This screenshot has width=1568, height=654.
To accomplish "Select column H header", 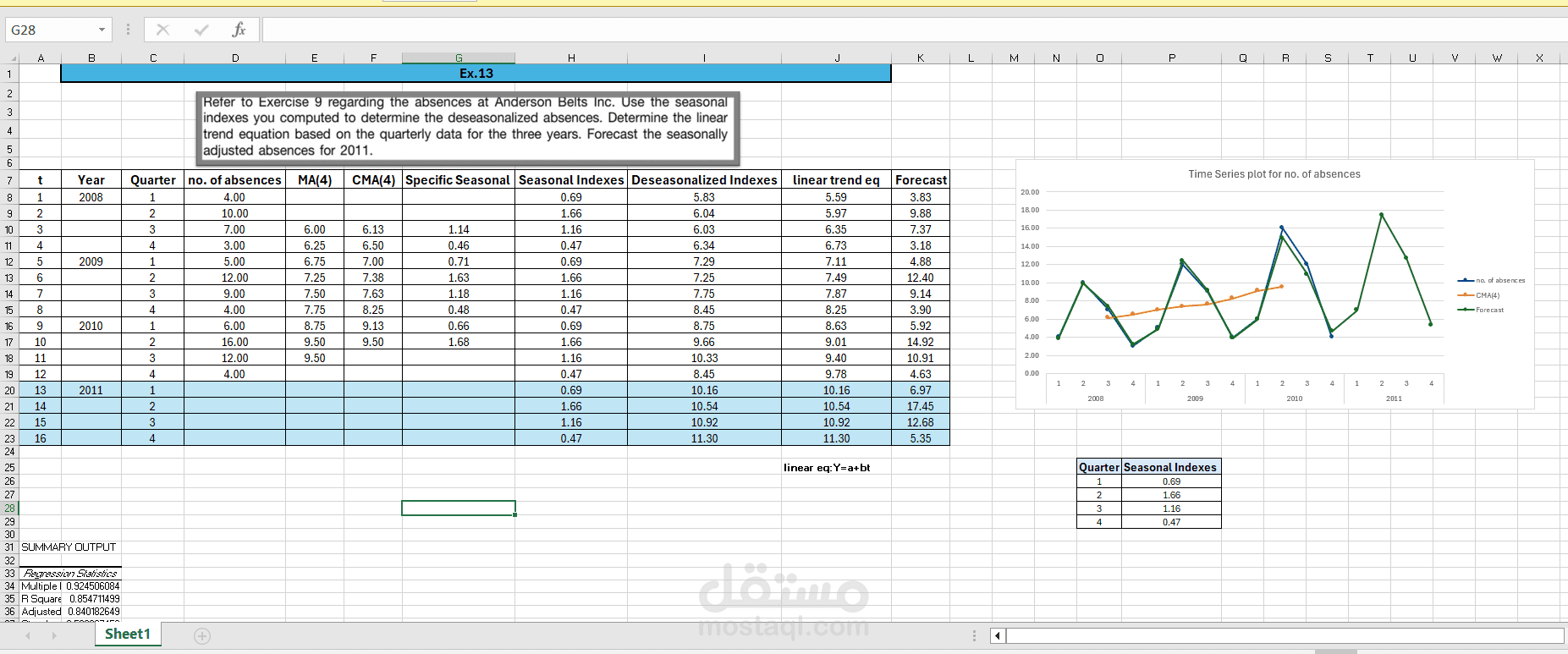I will 571,58.
